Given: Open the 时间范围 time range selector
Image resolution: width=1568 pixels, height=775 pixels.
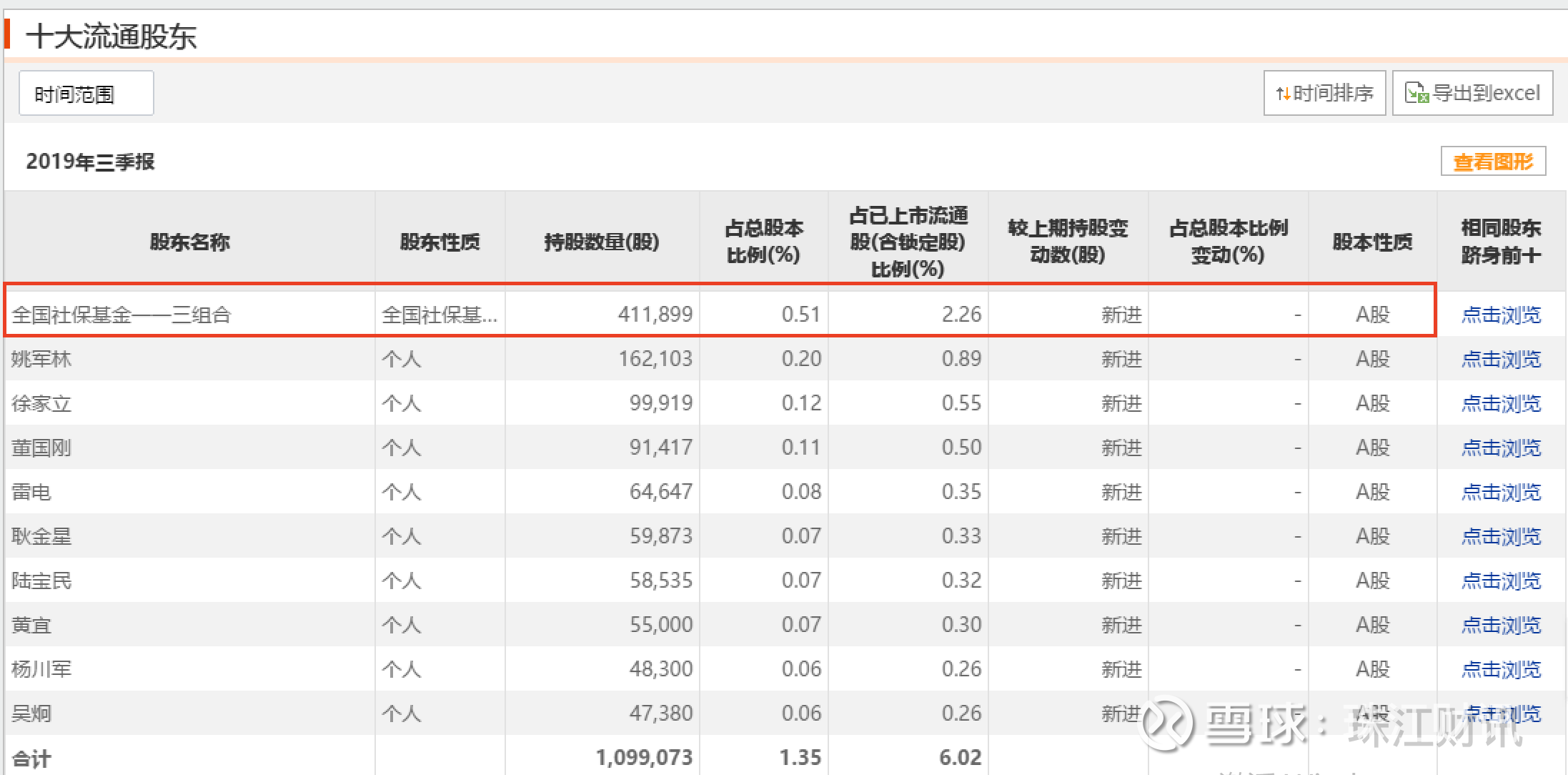Looking at the screenshot, I should 86,93.
